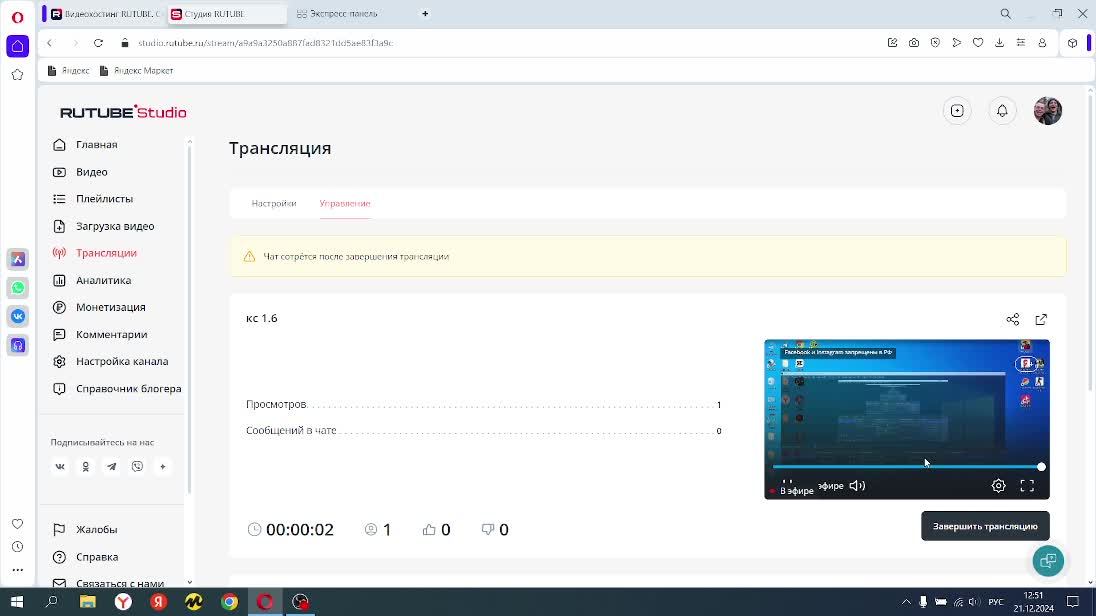Open Opera sidebar more options dots
Viewport: 1096px width, 616px height.
(17, 570)
